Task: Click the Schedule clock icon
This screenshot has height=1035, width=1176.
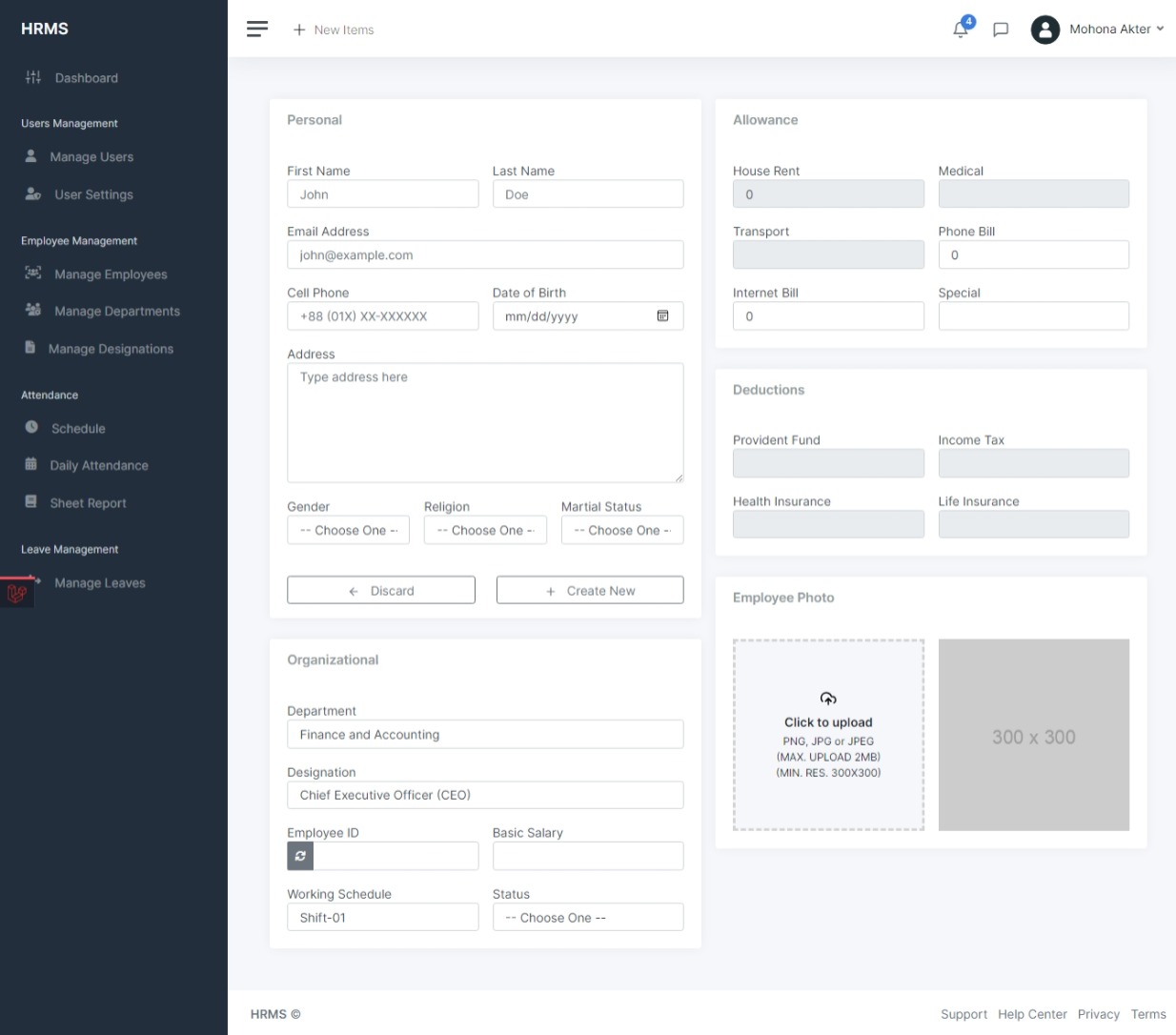Action: point(31,427)
